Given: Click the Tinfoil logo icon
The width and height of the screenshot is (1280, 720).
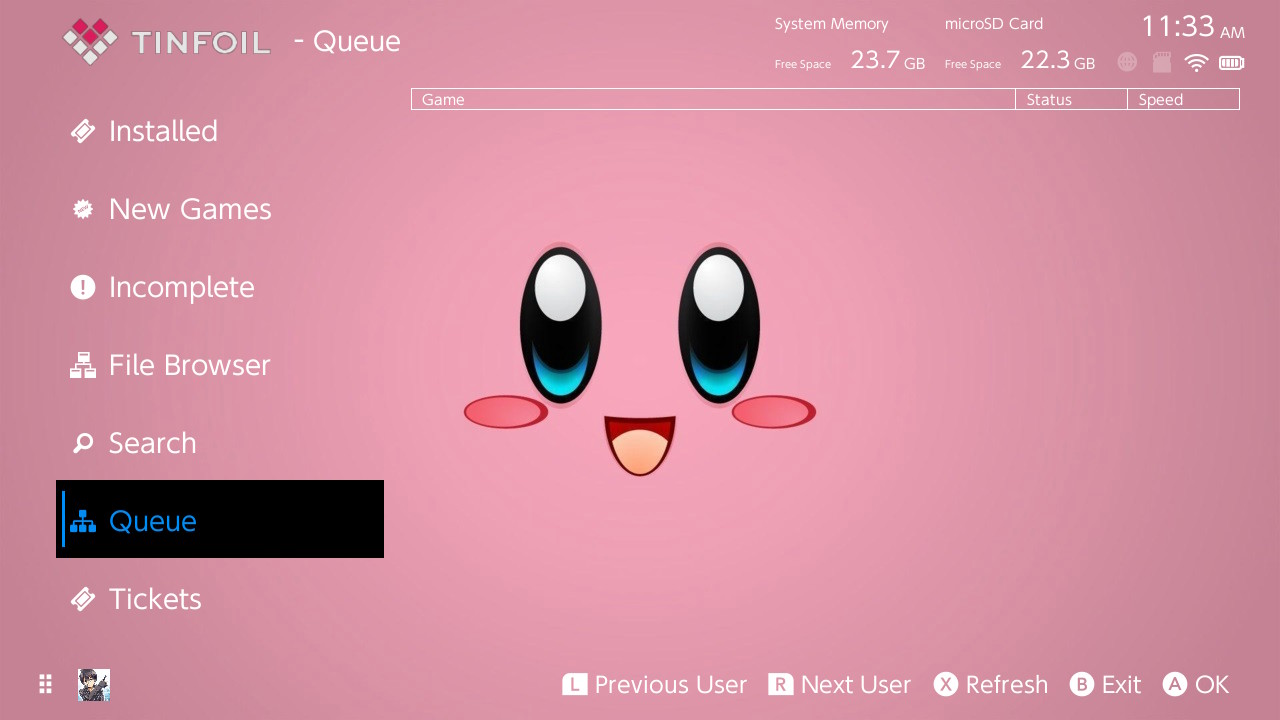Looking at the screenshot, I should [90, 41].
